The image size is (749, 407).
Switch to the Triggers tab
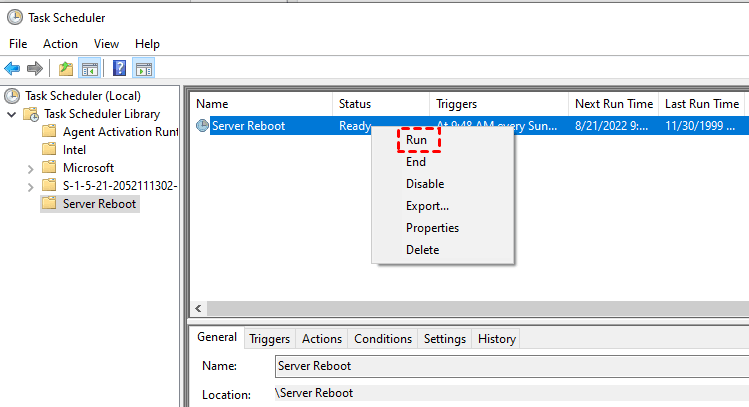[x=269, y=339]
